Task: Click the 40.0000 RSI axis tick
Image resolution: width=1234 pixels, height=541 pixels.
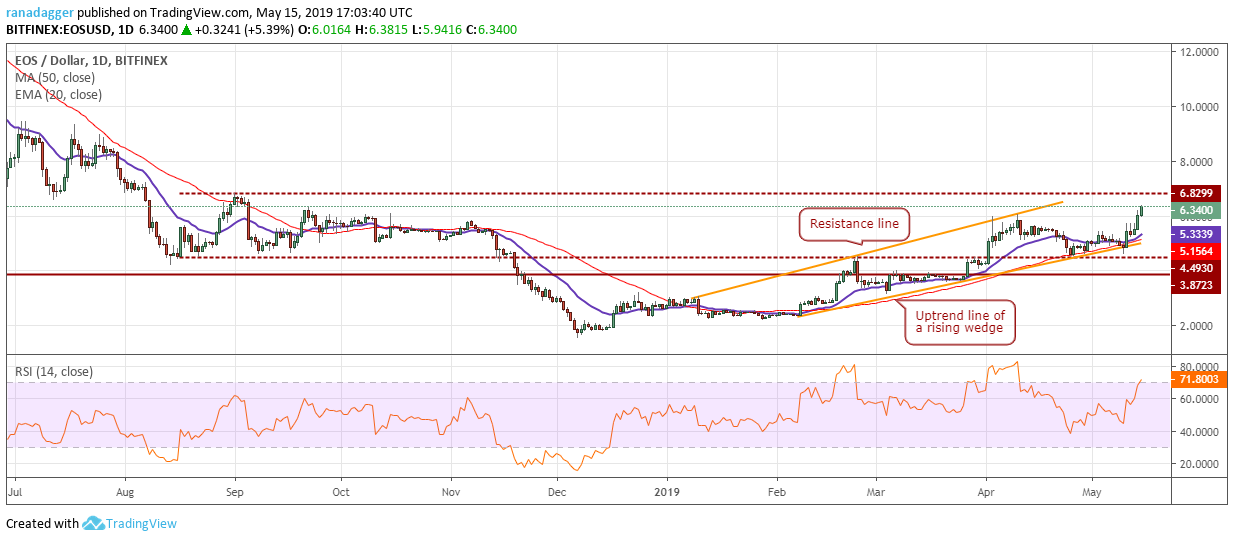Action: 1200,432
